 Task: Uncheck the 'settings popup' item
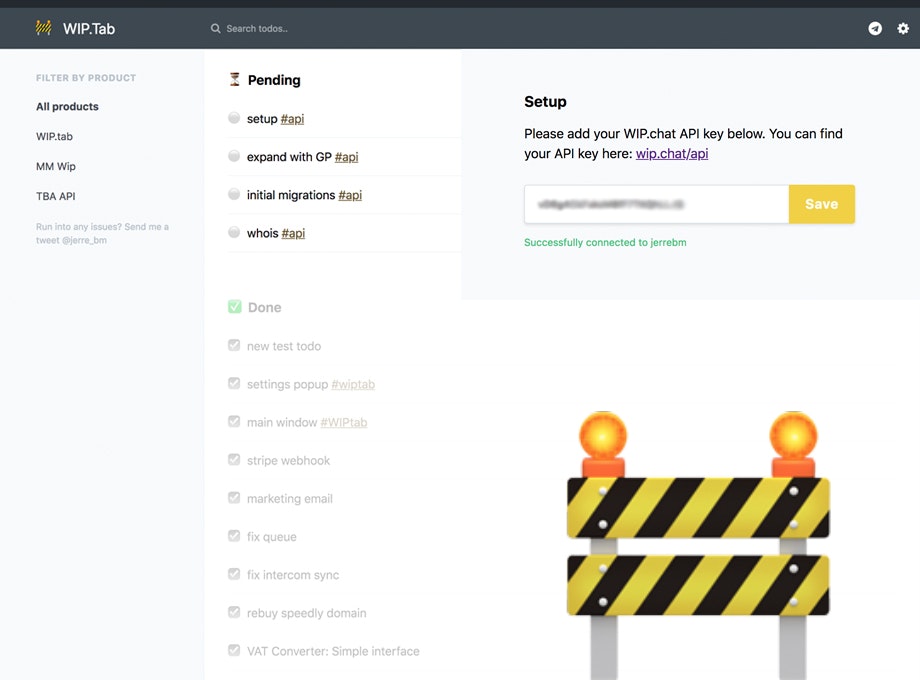(234, 383)
